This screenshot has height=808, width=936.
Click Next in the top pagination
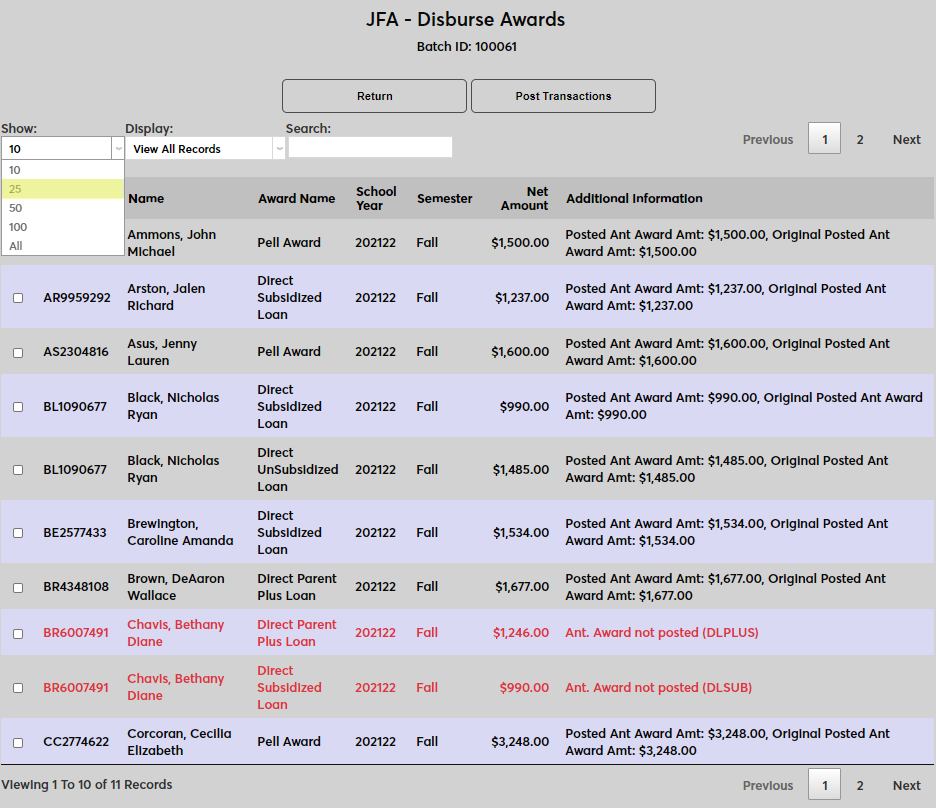[x=906, y=140]
